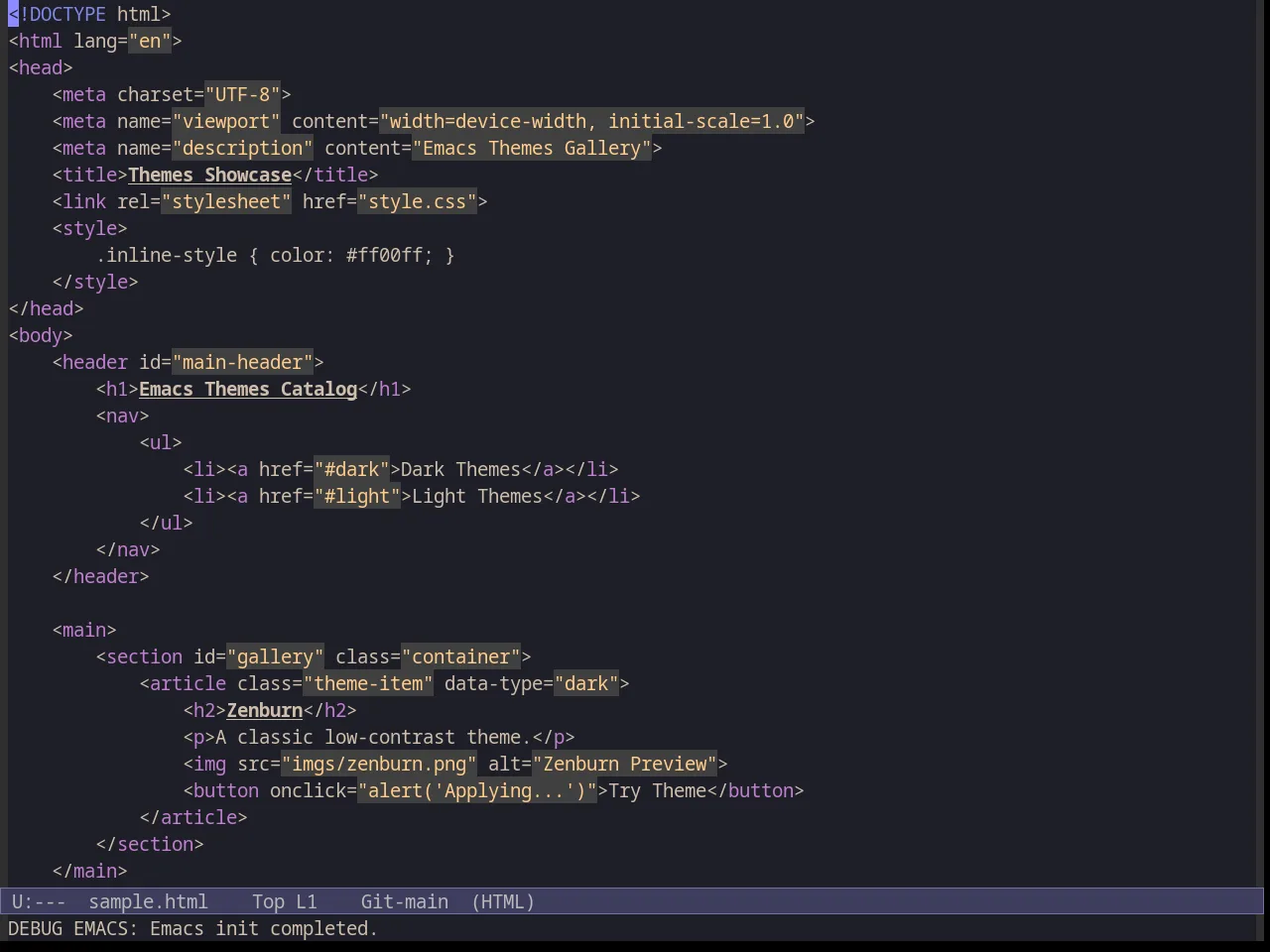The height and width of the screenshot is (952, 1270).
Task: Place cursor on "<!DOCTYPE html>" line
Action: pyautogui.click(x=90, y=14)
